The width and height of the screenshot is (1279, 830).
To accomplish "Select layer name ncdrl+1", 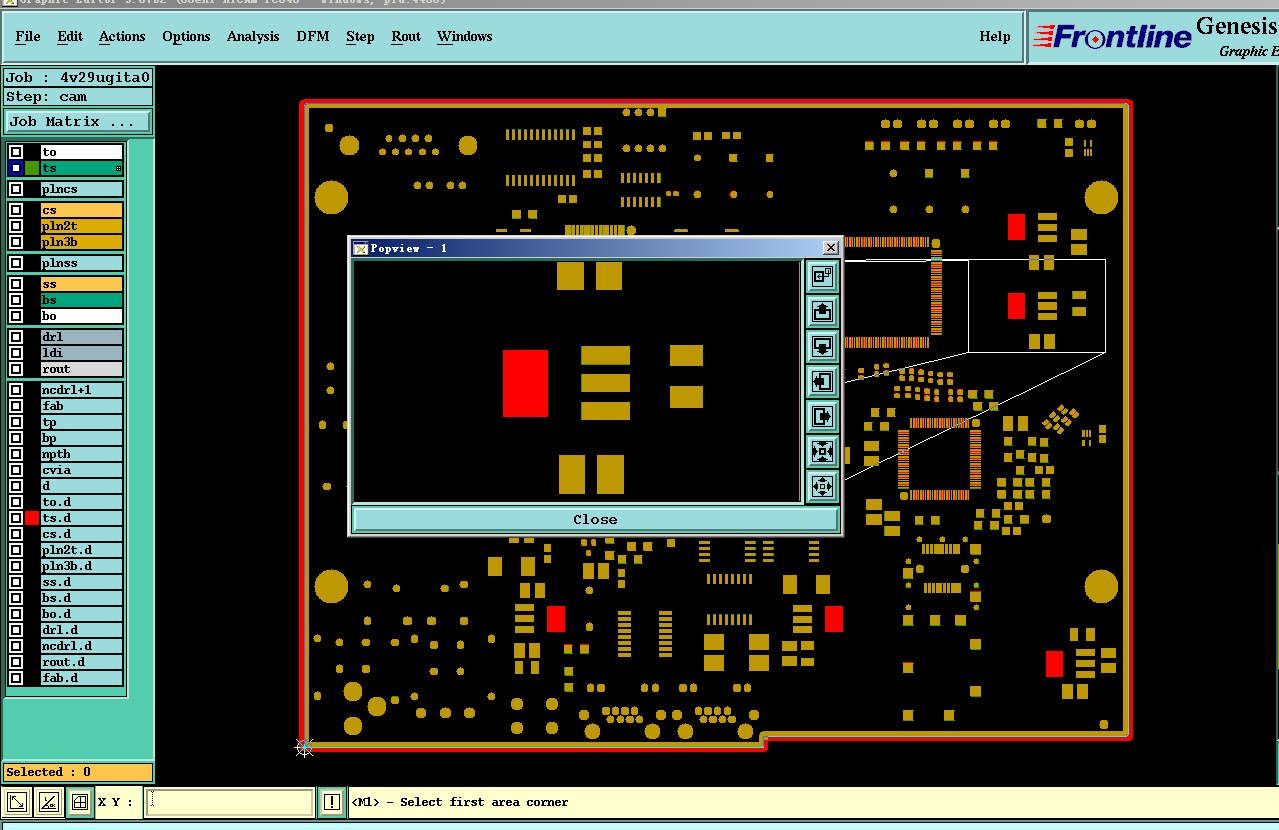I will click(x=82, y=390).
